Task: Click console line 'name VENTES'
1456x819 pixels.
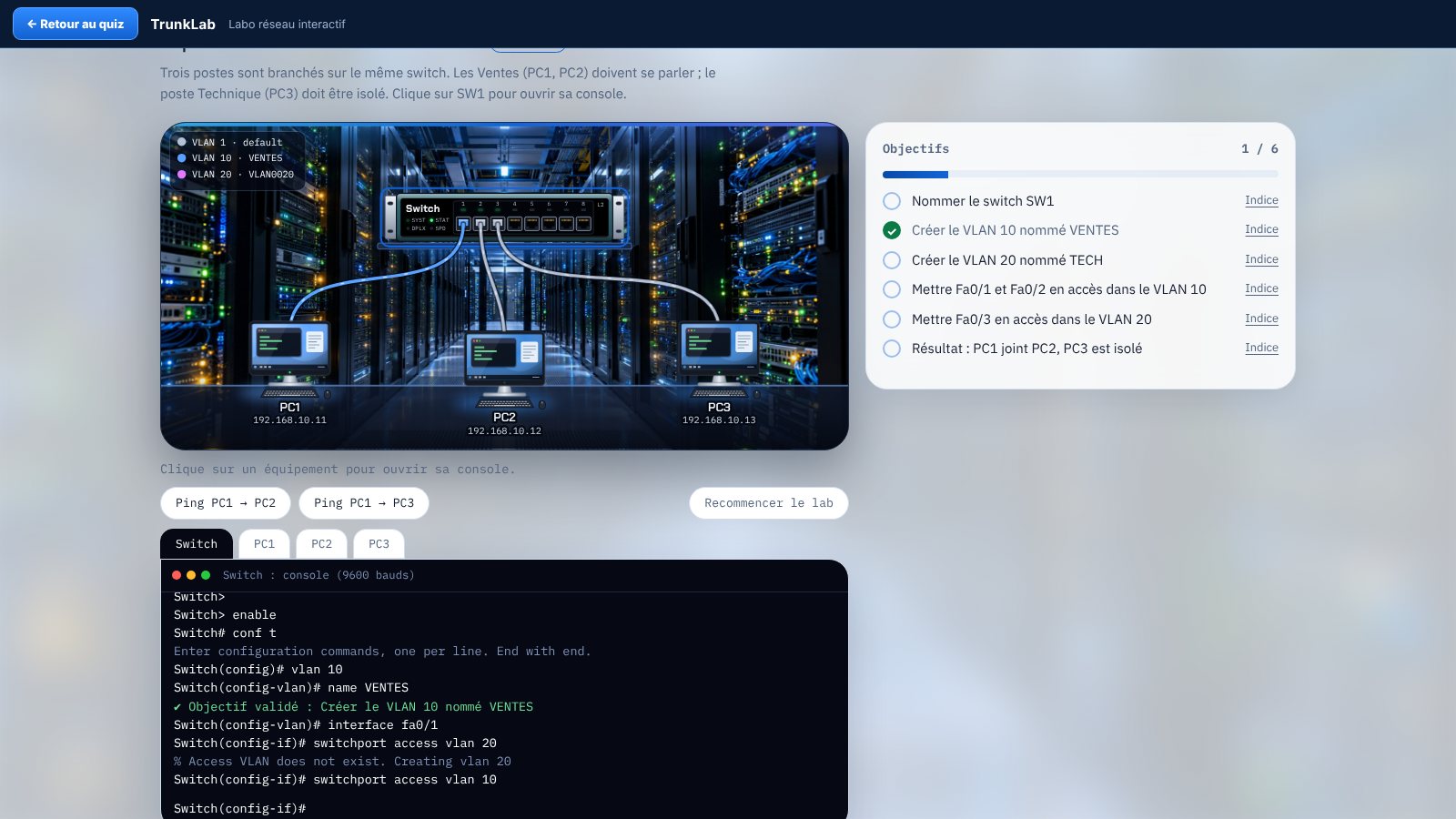Action: (x=291, y=688)
